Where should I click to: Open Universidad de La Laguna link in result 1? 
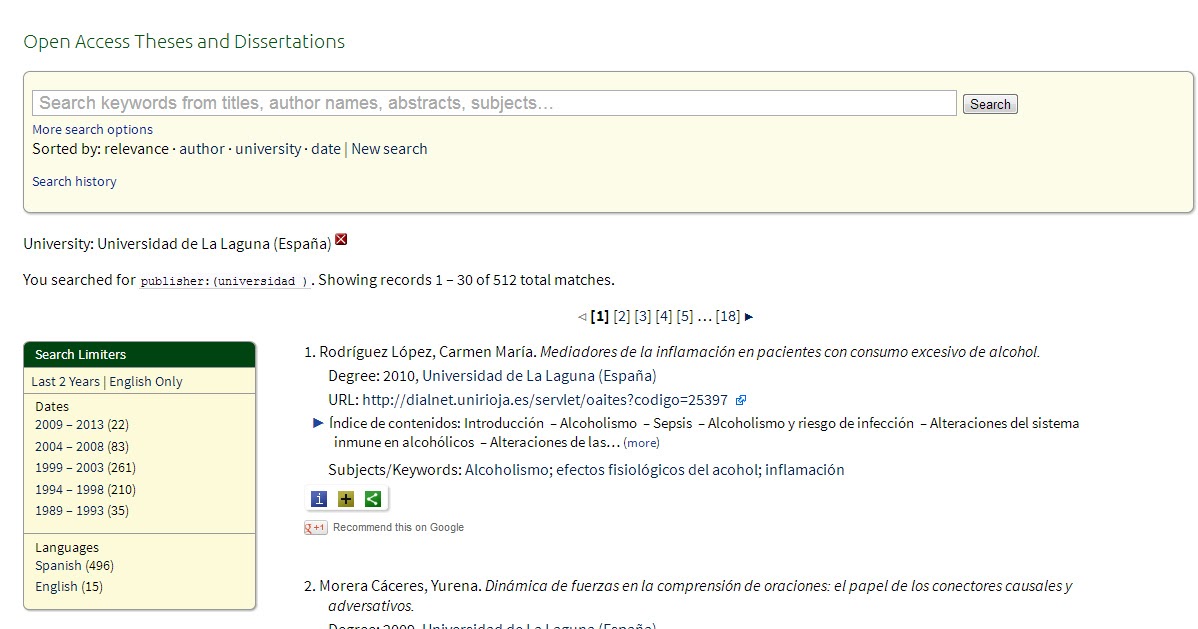[539, 376]
